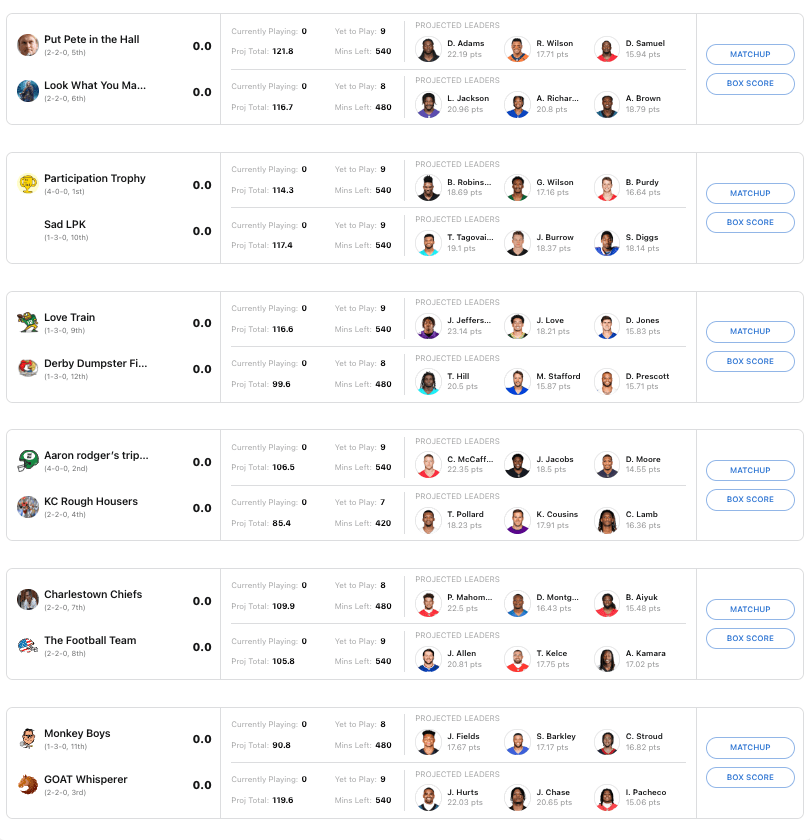Click The Football Team helmet logo
This screenshot has width=810, height=840.
[x=28, y=646]
